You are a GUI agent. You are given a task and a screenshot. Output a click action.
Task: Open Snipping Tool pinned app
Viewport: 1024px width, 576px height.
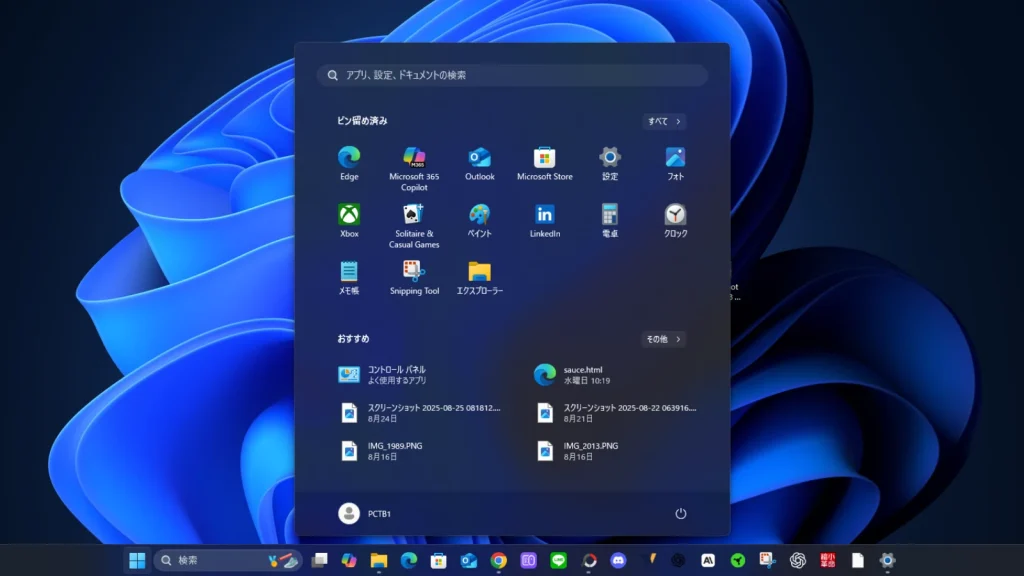click(414, 278)
